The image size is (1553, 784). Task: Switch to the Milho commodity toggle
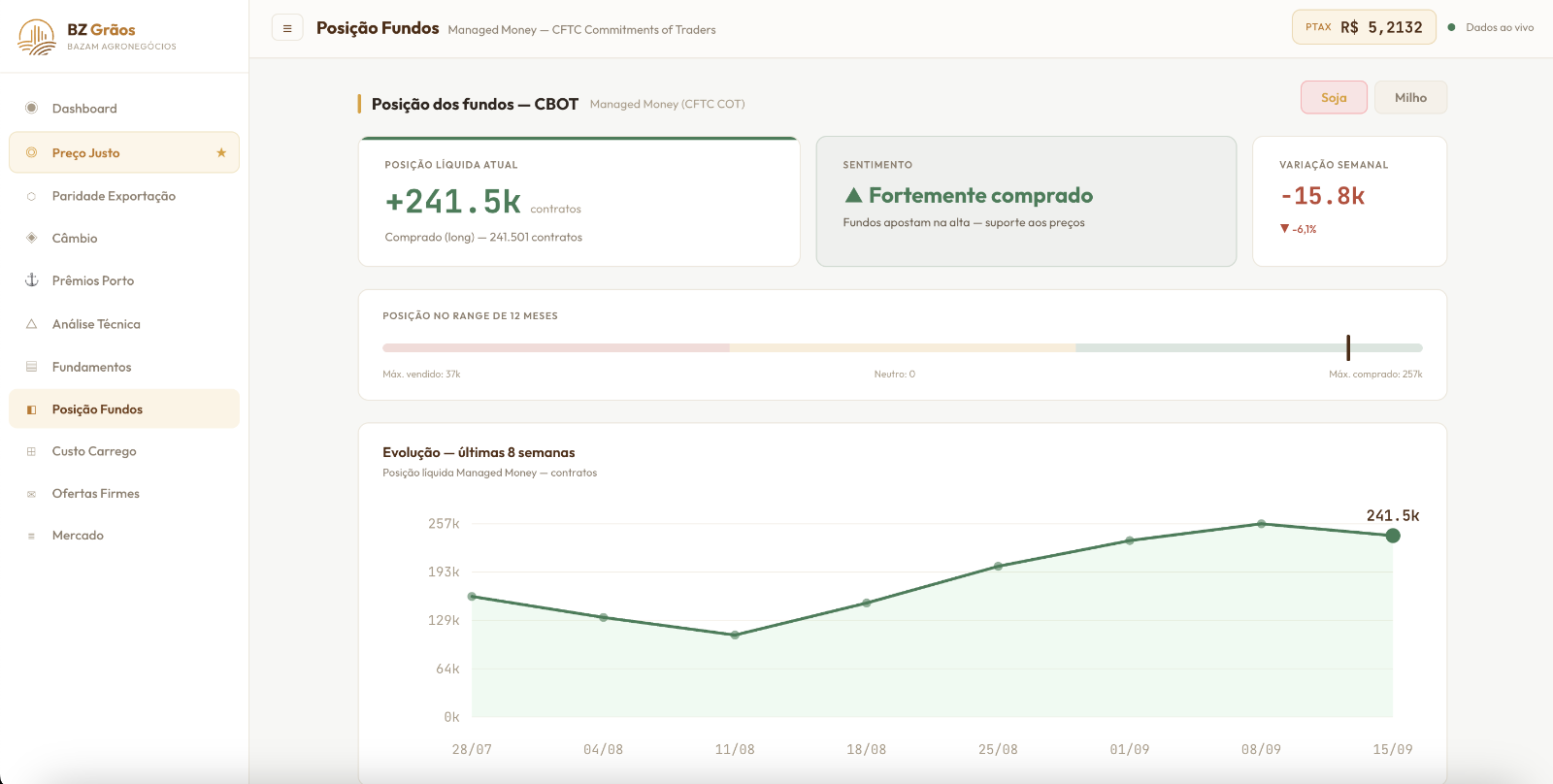click(1410, 97)
